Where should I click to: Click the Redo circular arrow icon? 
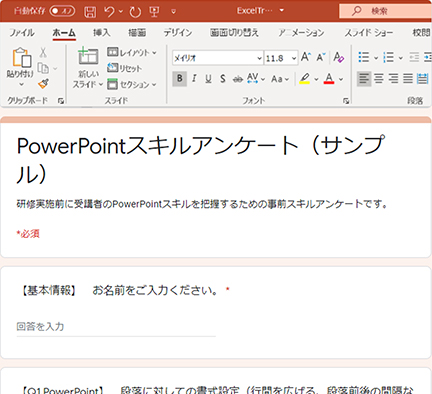click(x=135, y=12)
